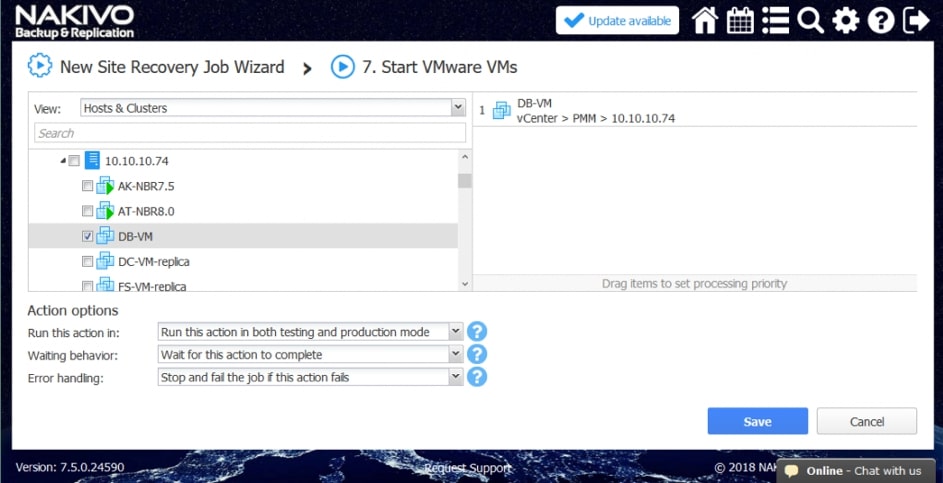Select the 10.10.10.74 host label
943x483 pixels.
[137, 161]
